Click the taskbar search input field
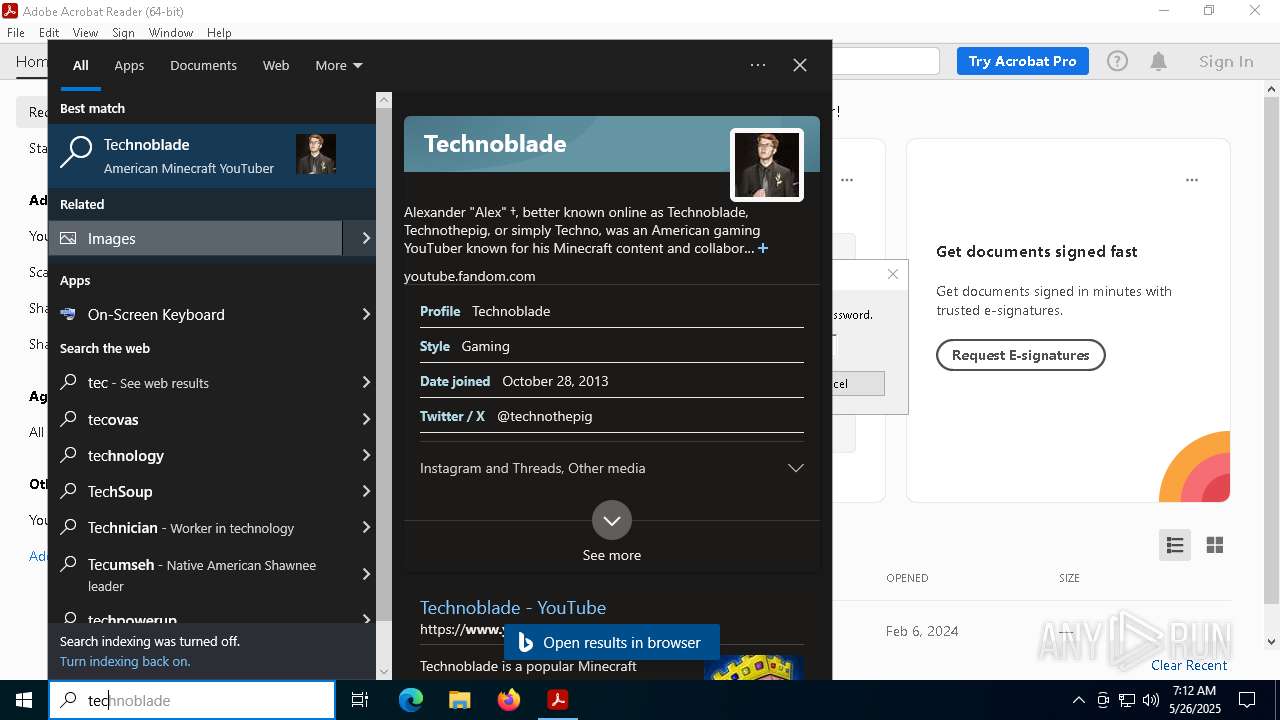The height and width of the screenshot is (720, 1280). click(x=192, y=700)
